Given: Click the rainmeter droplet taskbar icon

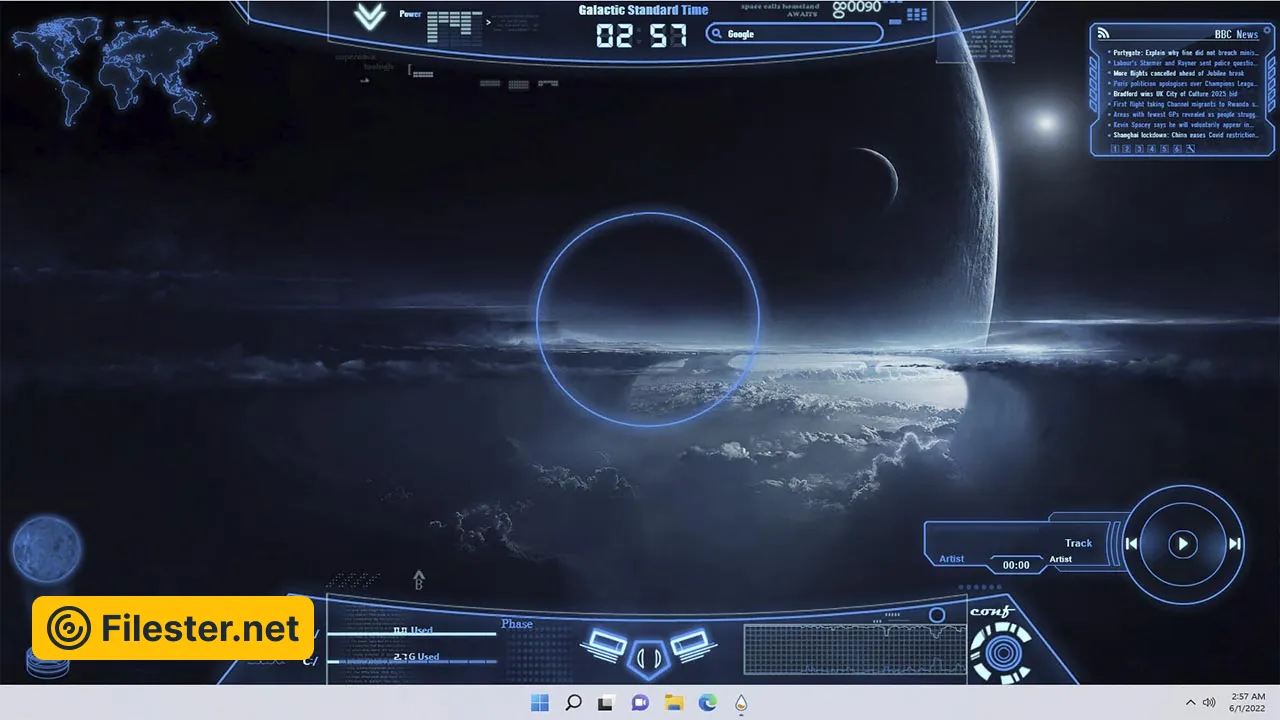Looking at the screenshot, I should (741, 703).
